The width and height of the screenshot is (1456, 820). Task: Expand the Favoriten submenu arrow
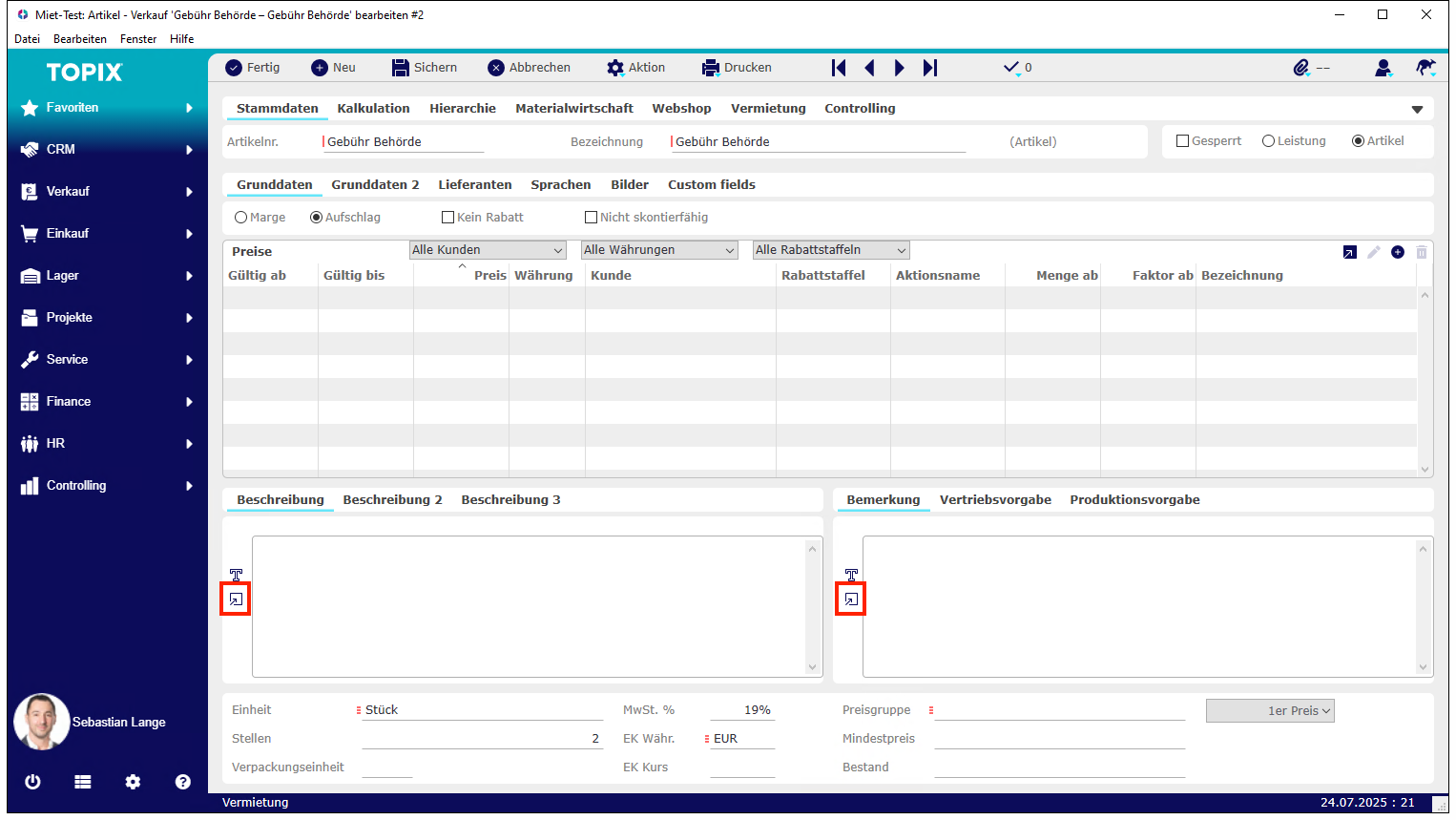[x=189, y=108]
